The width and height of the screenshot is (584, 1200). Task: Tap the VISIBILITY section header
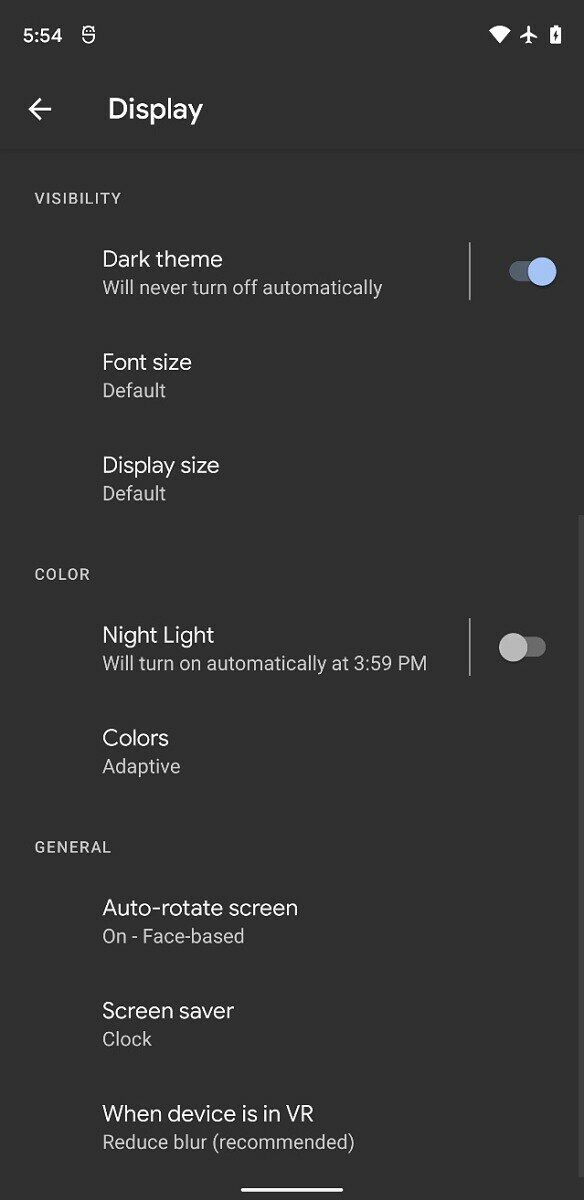[x=78, y=198]
